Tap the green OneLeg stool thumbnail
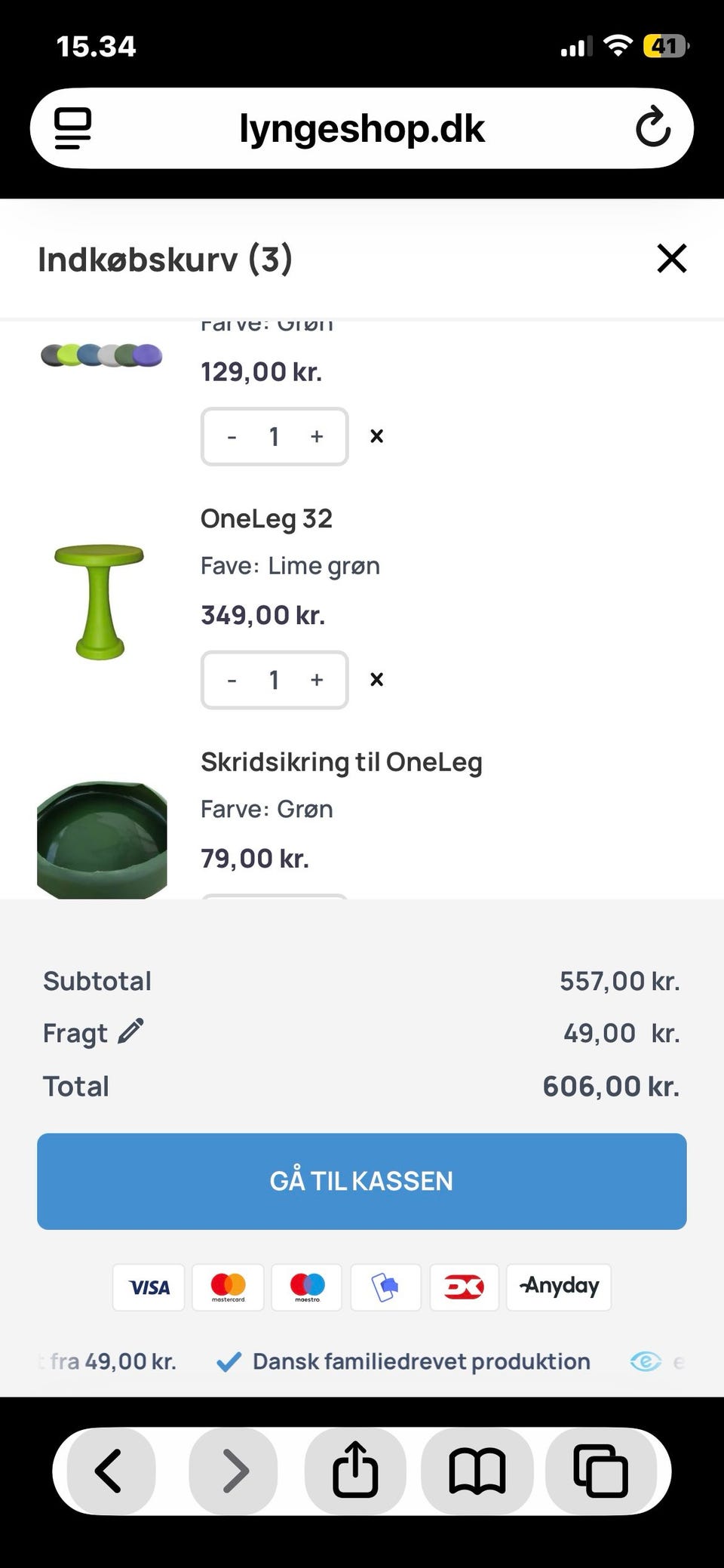 [100, 601]
